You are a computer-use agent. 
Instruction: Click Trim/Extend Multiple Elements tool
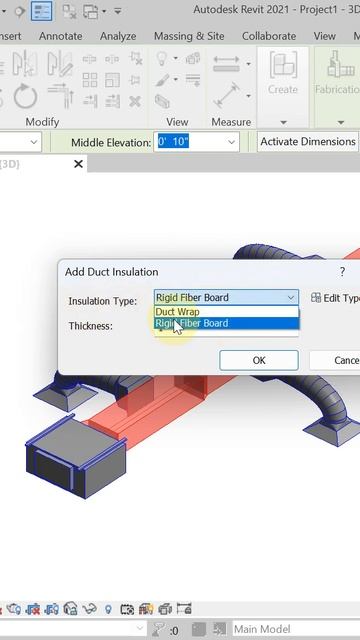(x=112, y=101)
